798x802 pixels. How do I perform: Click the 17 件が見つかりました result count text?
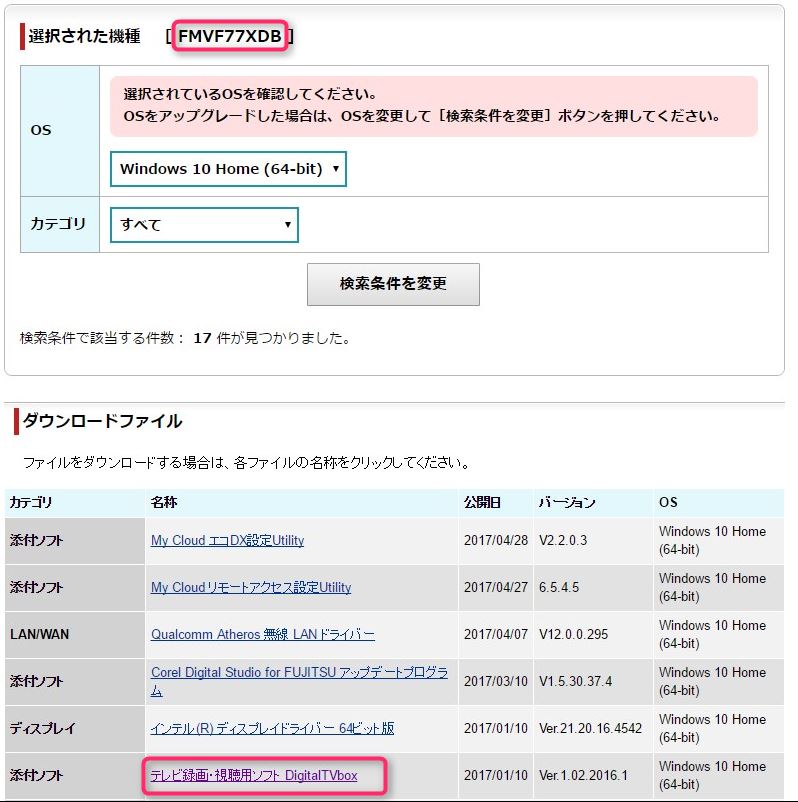tap(272, 338)
